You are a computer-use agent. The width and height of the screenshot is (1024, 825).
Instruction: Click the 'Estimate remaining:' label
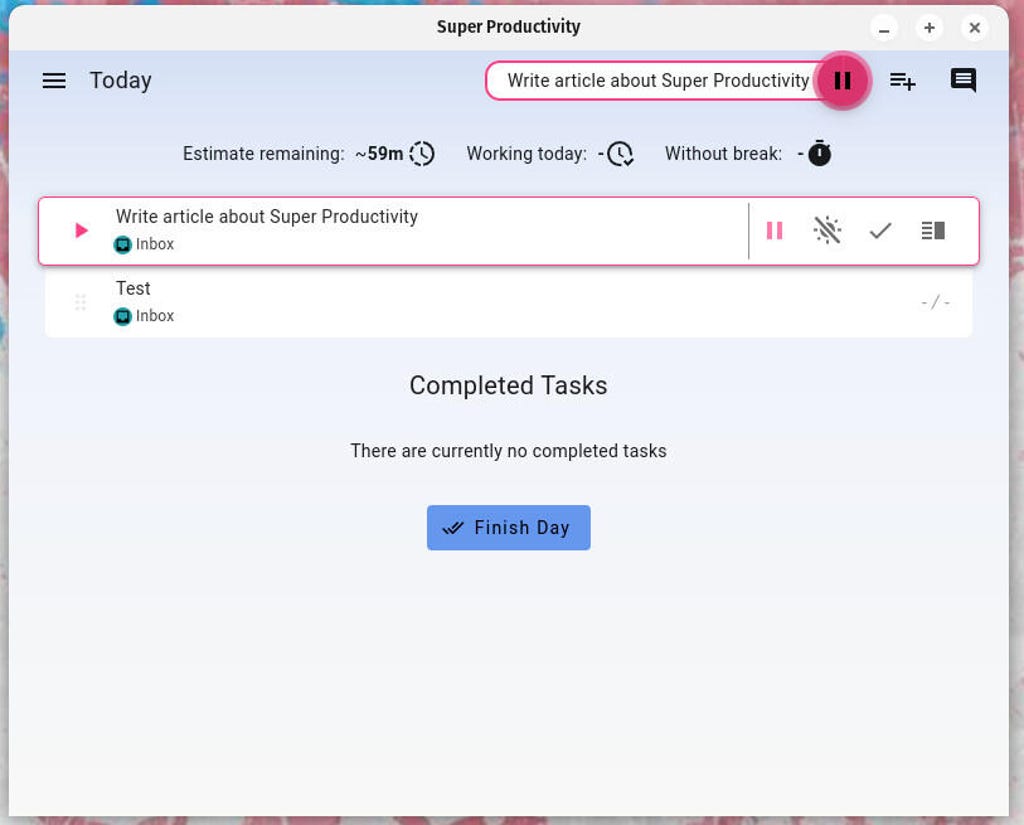[263, 154]
